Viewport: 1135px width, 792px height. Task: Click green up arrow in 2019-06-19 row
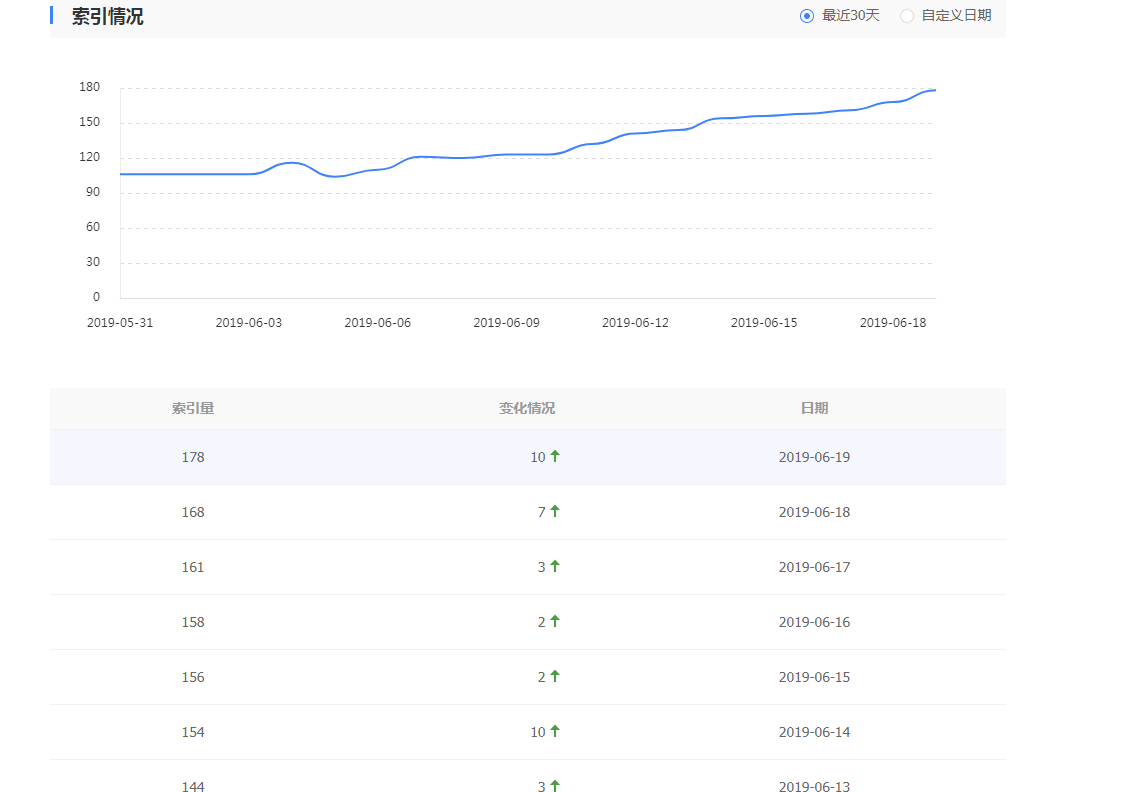555,456
